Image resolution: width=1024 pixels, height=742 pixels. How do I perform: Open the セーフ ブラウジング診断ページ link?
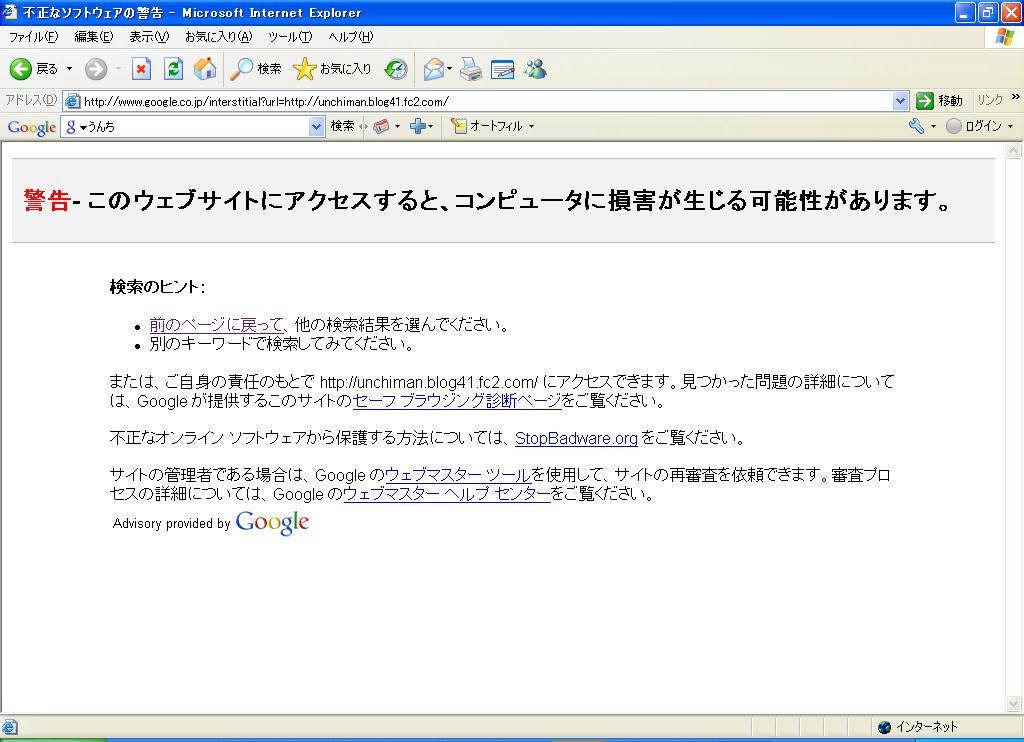pos(456,400)
